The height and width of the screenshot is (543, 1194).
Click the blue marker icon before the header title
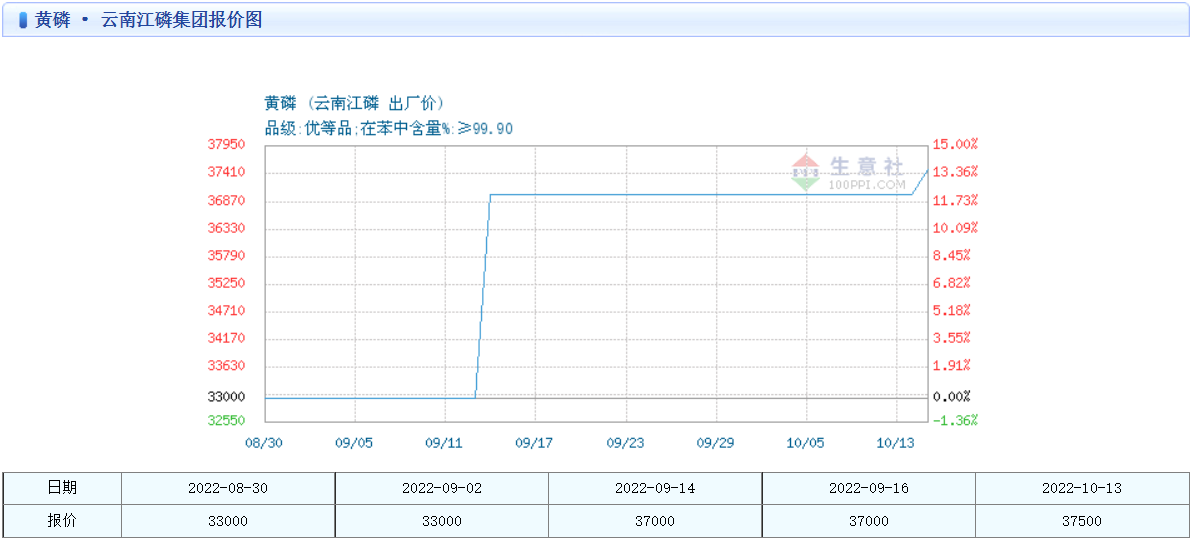coord(22,21)
